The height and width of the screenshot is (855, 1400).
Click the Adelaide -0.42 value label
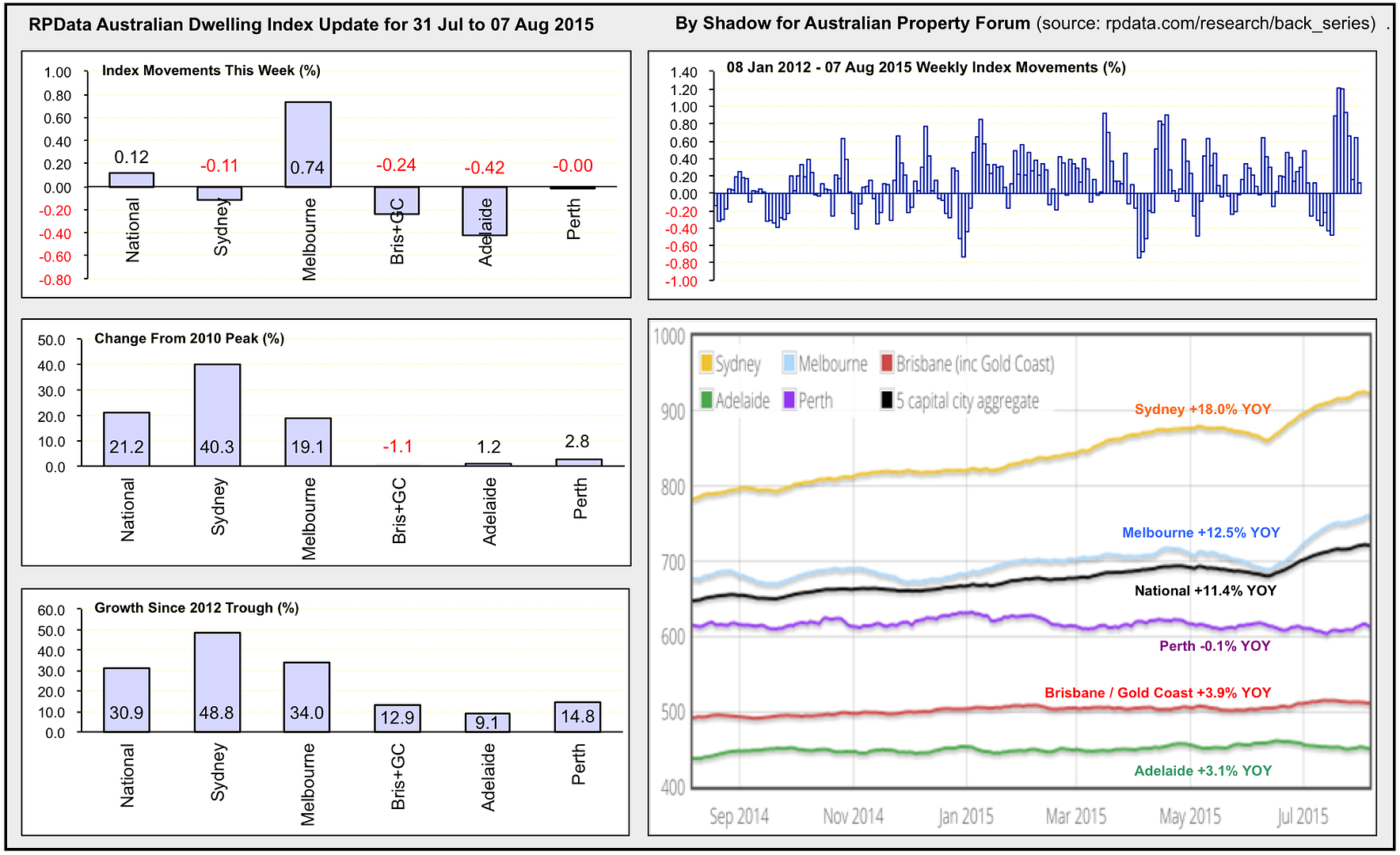point(485,168)
